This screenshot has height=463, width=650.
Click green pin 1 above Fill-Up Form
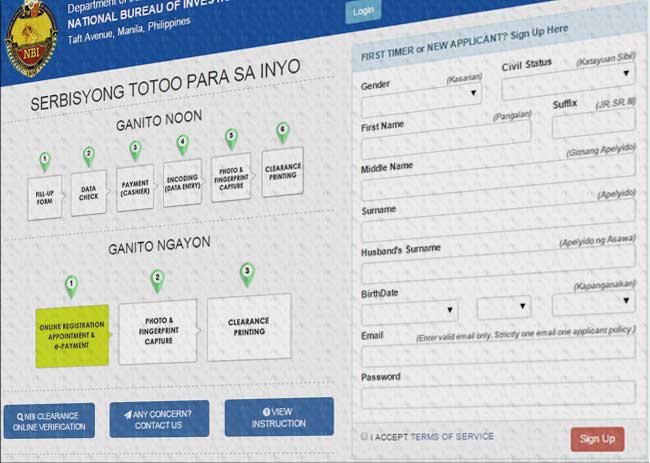coord(45,161)
